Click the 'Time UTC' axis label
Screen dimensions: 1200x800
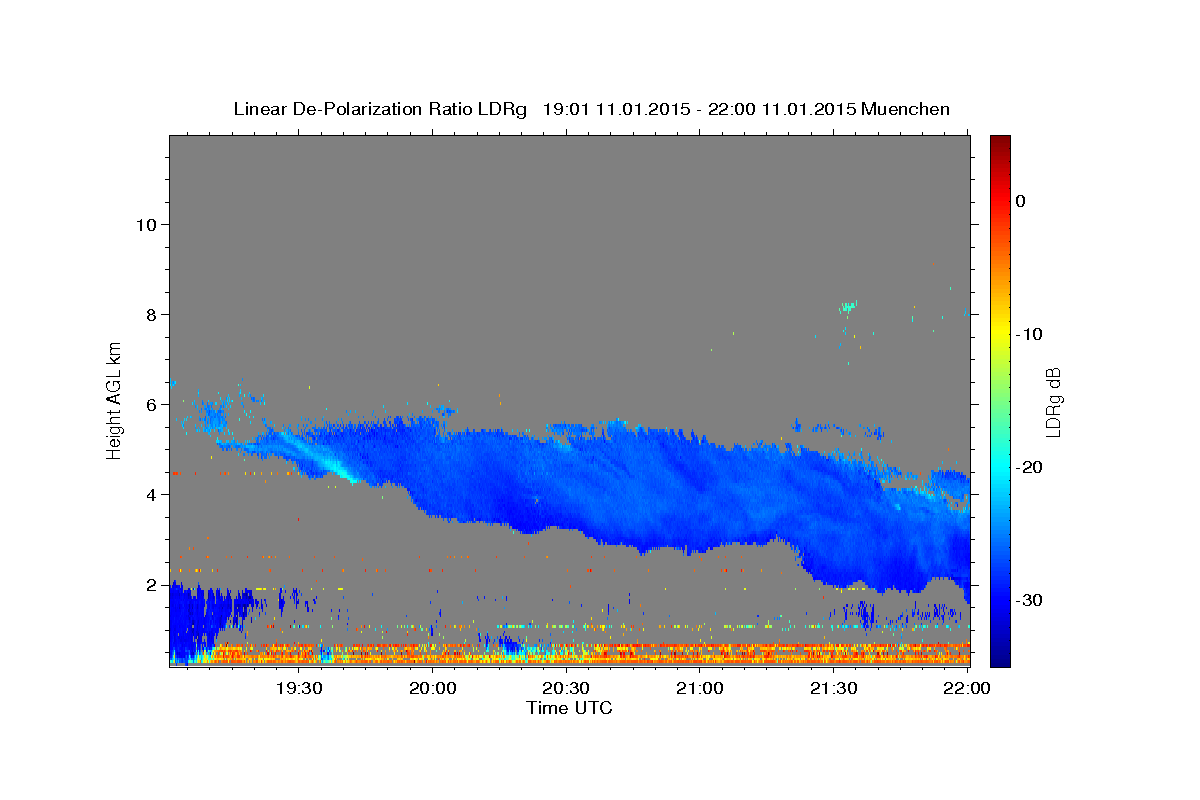569,708
